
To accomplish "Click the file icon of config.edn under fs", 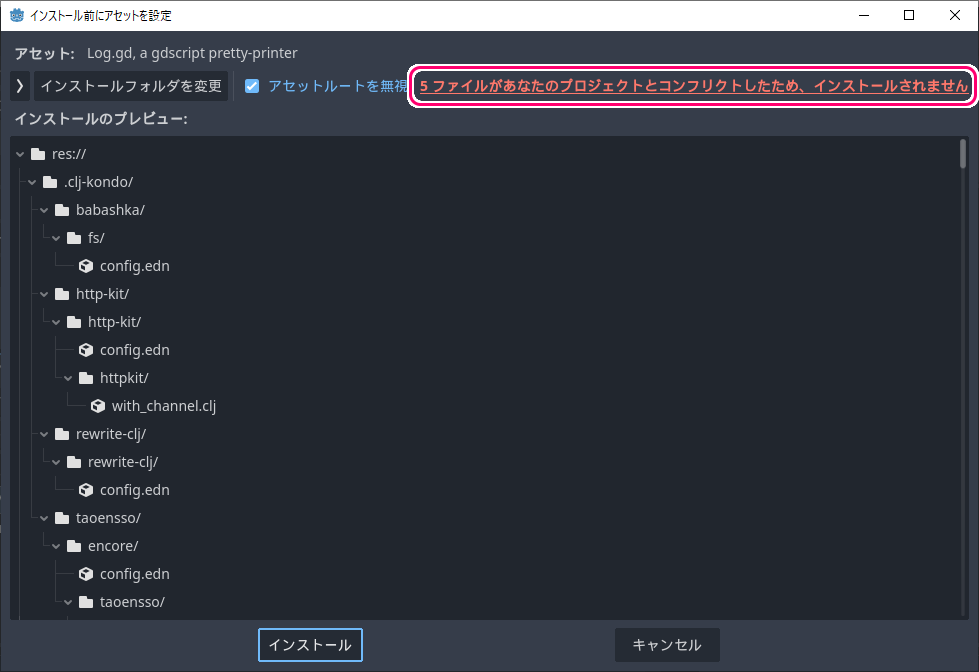I will [x=86, y=266].
